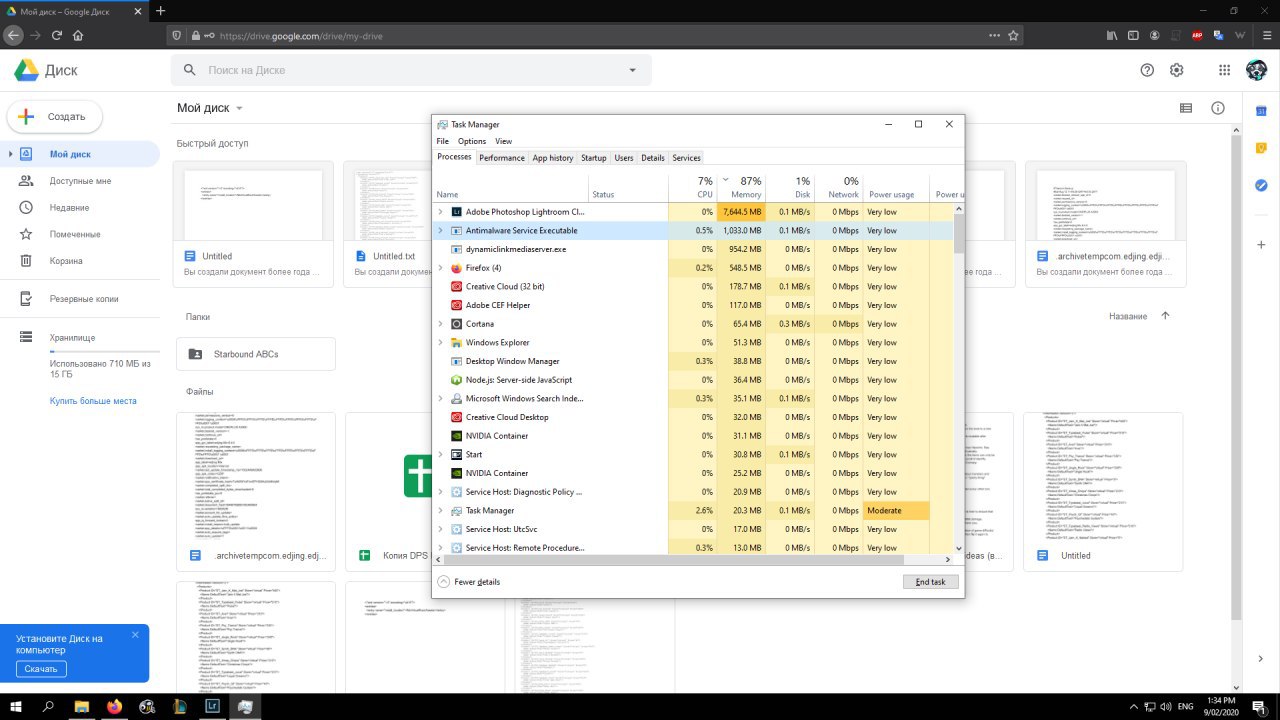Viewport: 1280px width, 720px height.
Task: Open new Firefox tab with plus
Action: pyautogui.click(x=160, y=11)
